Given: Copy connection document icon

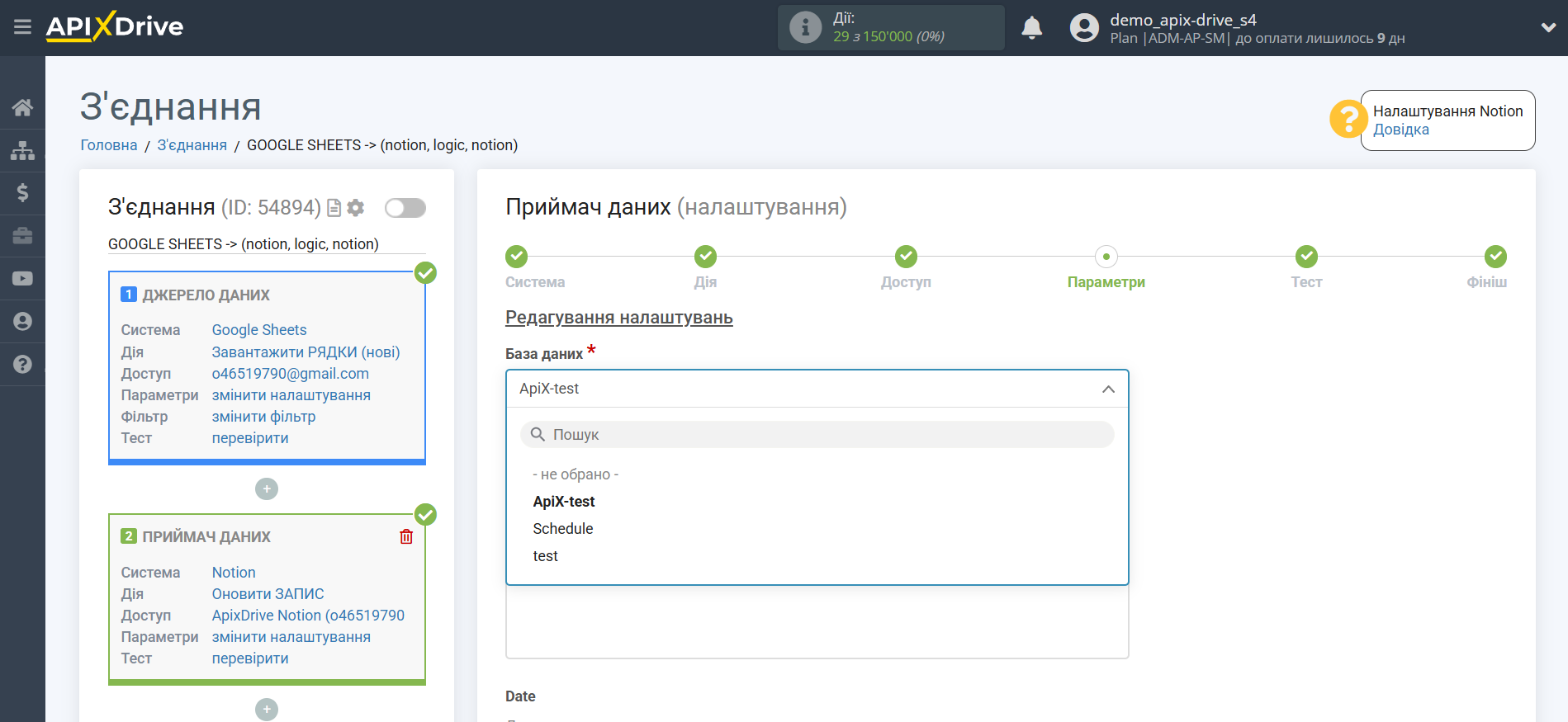Looking at the screenshot, I should point(334,208).
